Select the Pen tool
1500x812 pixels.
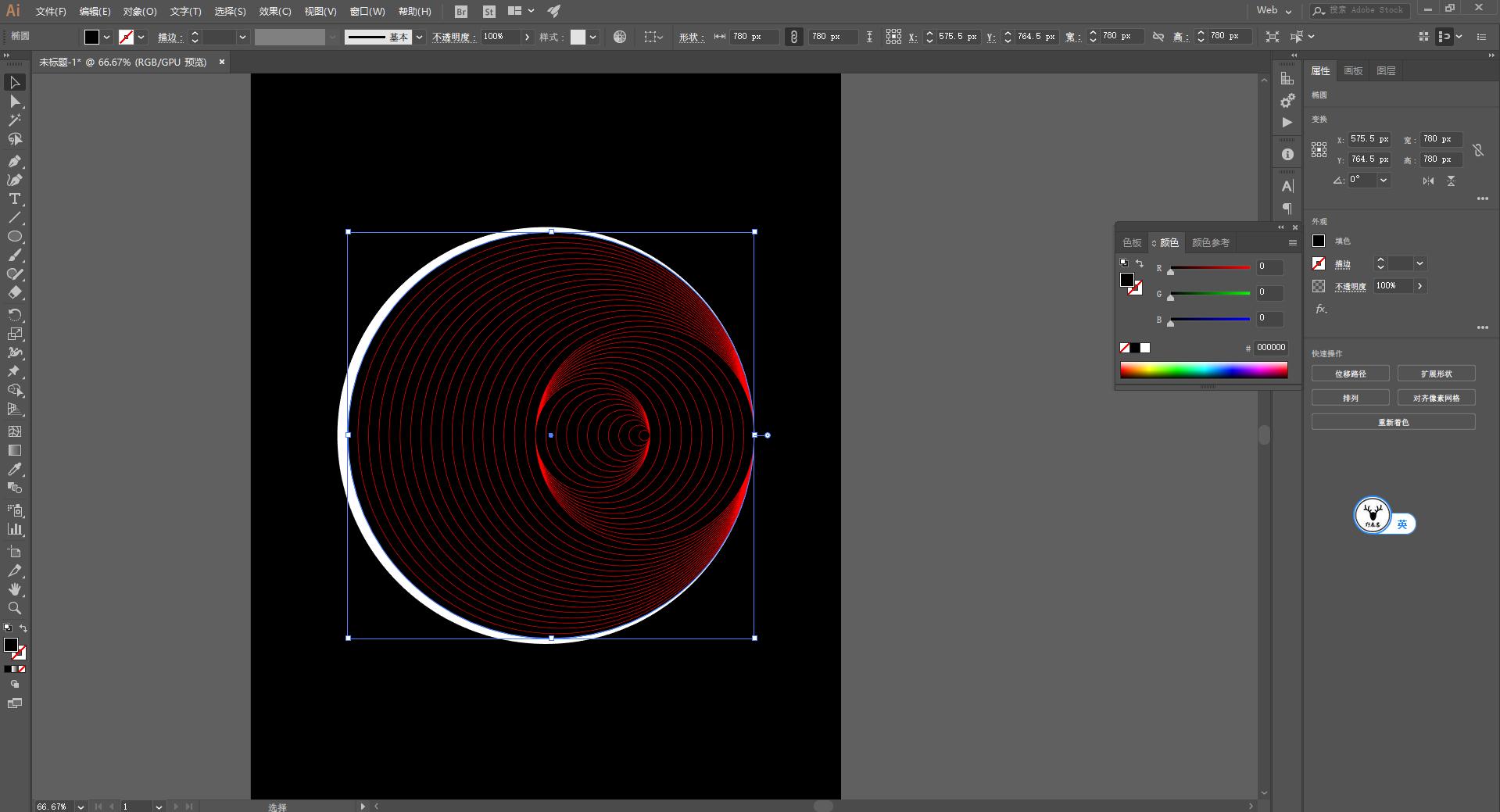14,161
